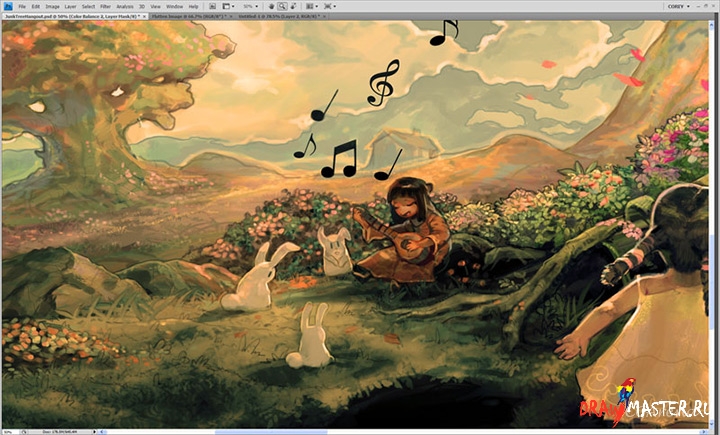Select the Rotate View tool
The image size is (720, 435).
[293, 6]
